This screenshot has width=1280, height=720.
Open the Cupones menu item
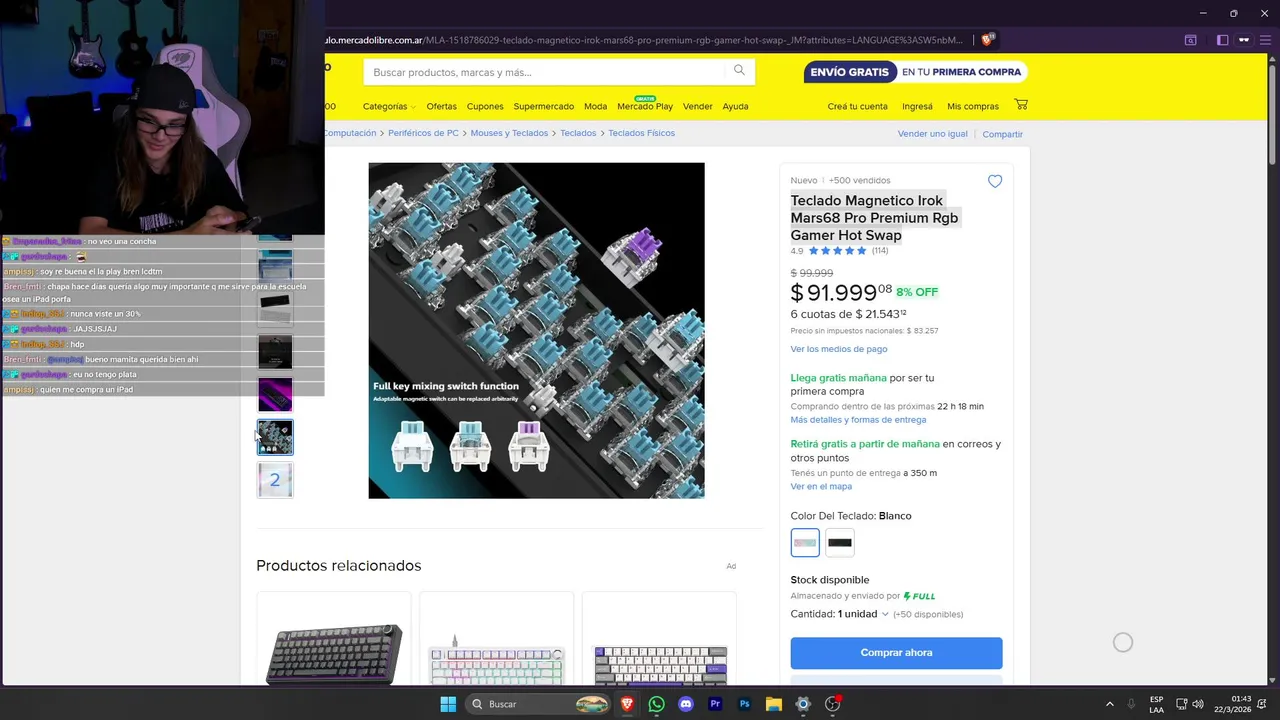click(485, 106)
